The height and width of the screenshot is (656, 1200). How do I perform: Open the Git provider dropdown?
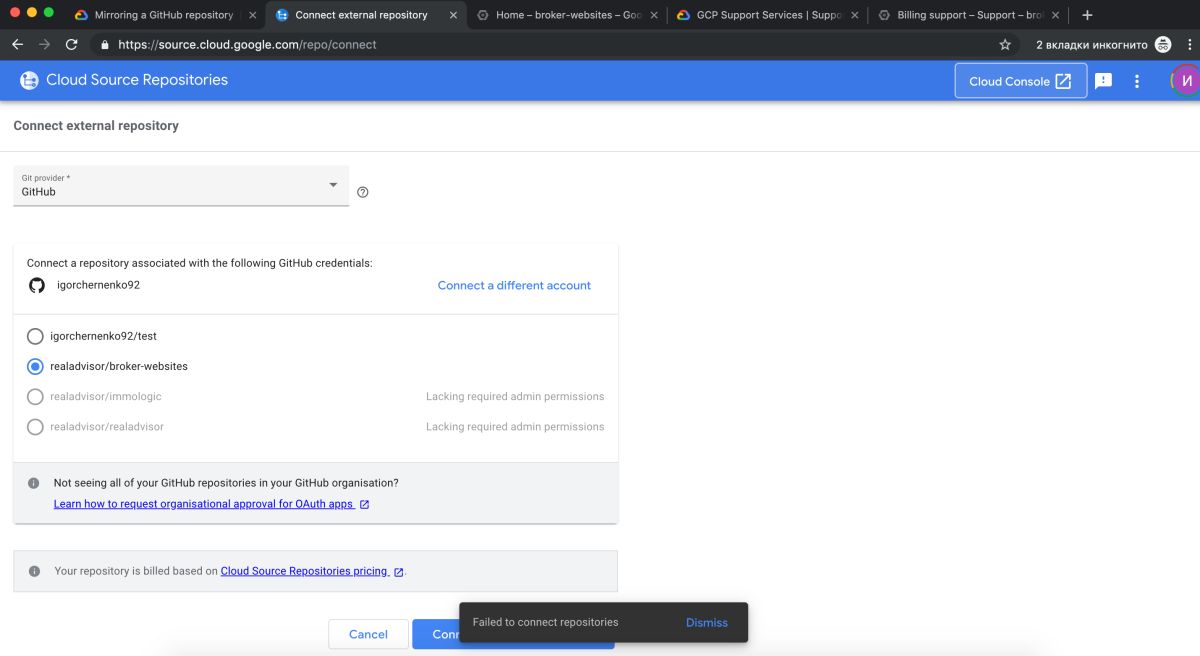coord(181,186)
